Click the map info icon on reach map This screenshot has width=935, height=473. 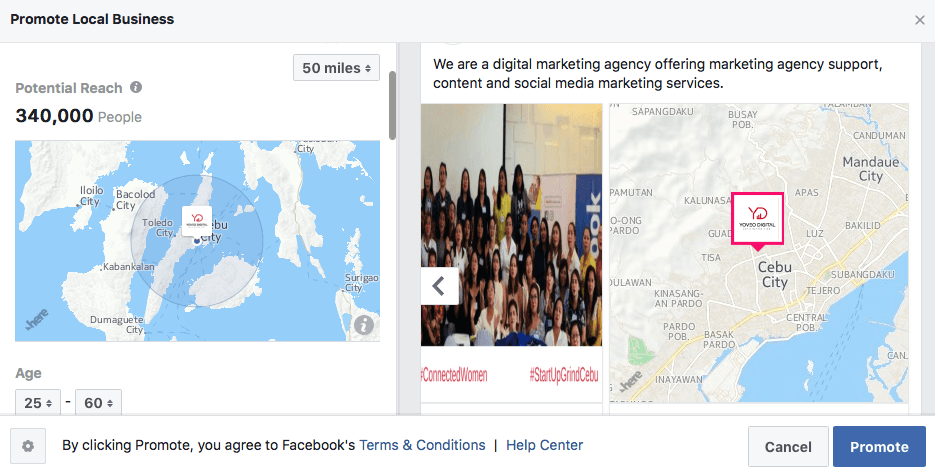[364, 325]
